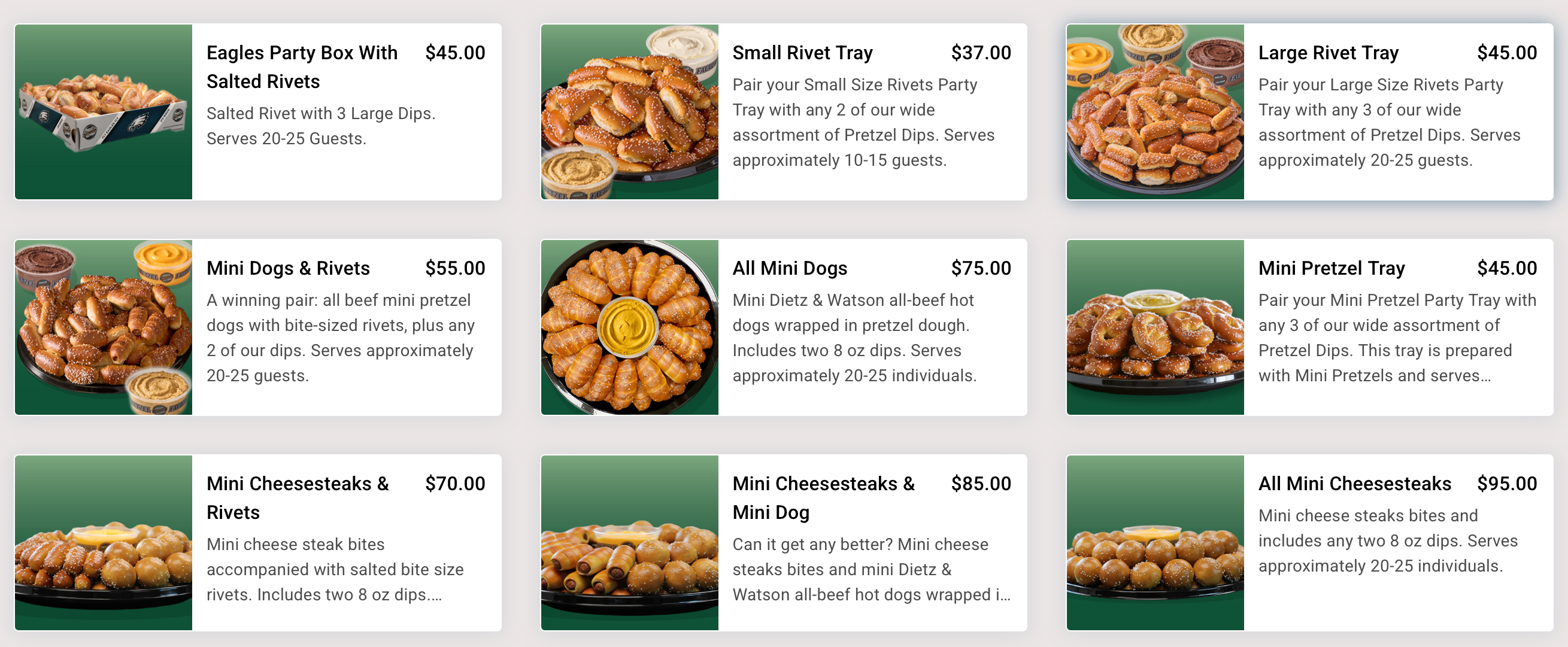Viewport: 1568px width, 647px height.
Task: Select the Mini Pretzel Tray card
Action: 1330,268
